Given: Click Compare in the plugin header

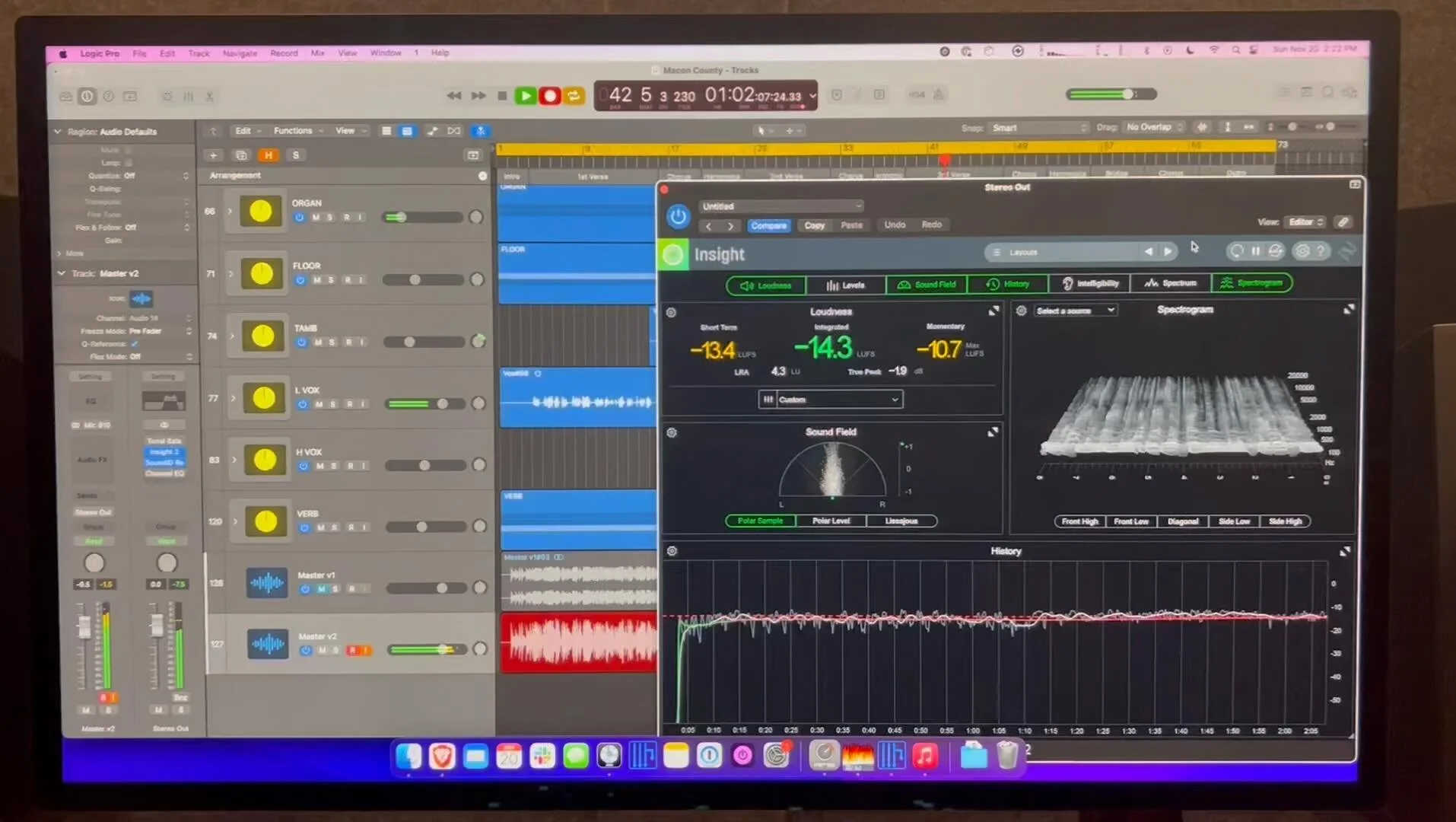Looking at the screenshot, I should [768, 225].
